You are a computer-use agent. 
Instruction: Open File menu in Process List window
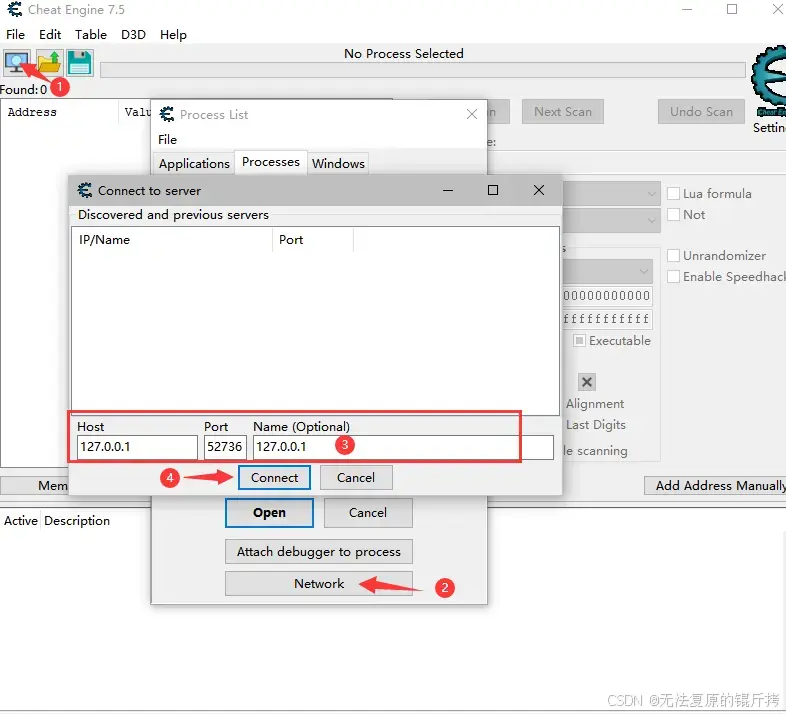(167, 139)
